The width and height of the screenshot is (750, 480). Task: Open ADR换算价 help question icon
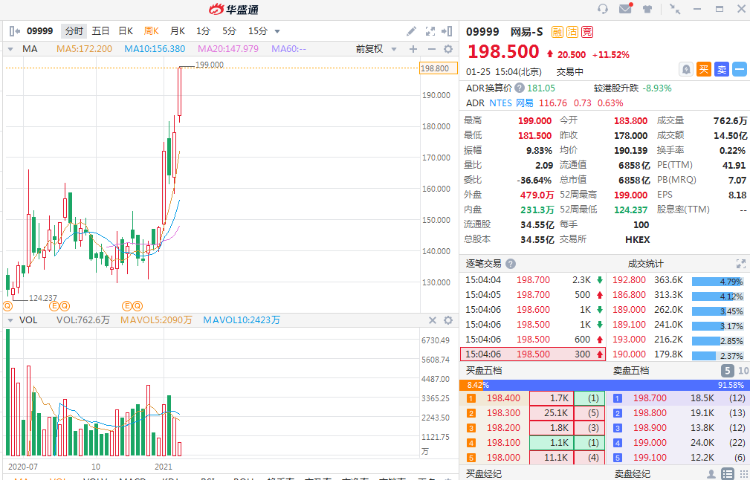coord(519,88)
